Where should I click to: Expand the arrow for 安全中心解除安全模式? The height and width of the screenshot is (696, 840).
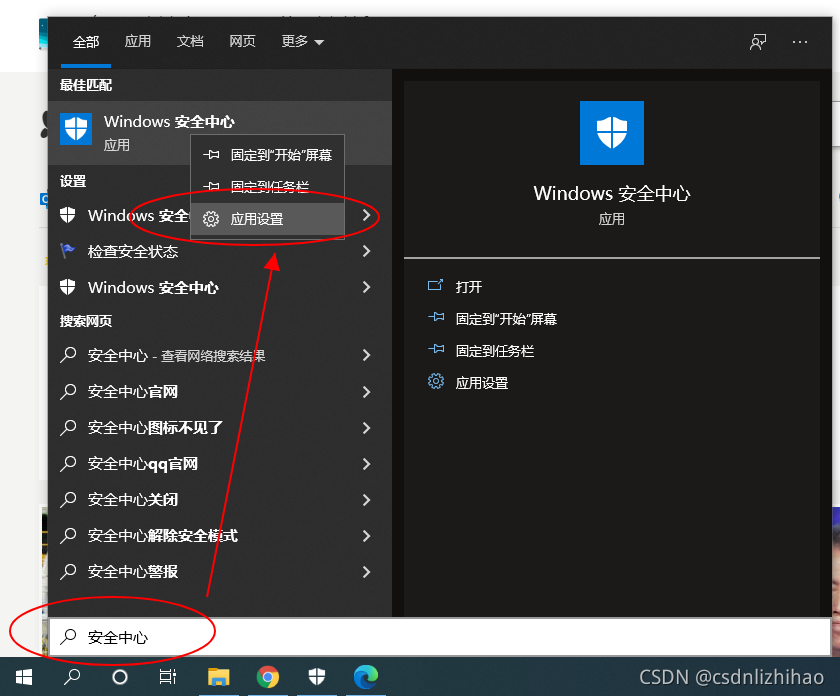click(x=366, y=535)
